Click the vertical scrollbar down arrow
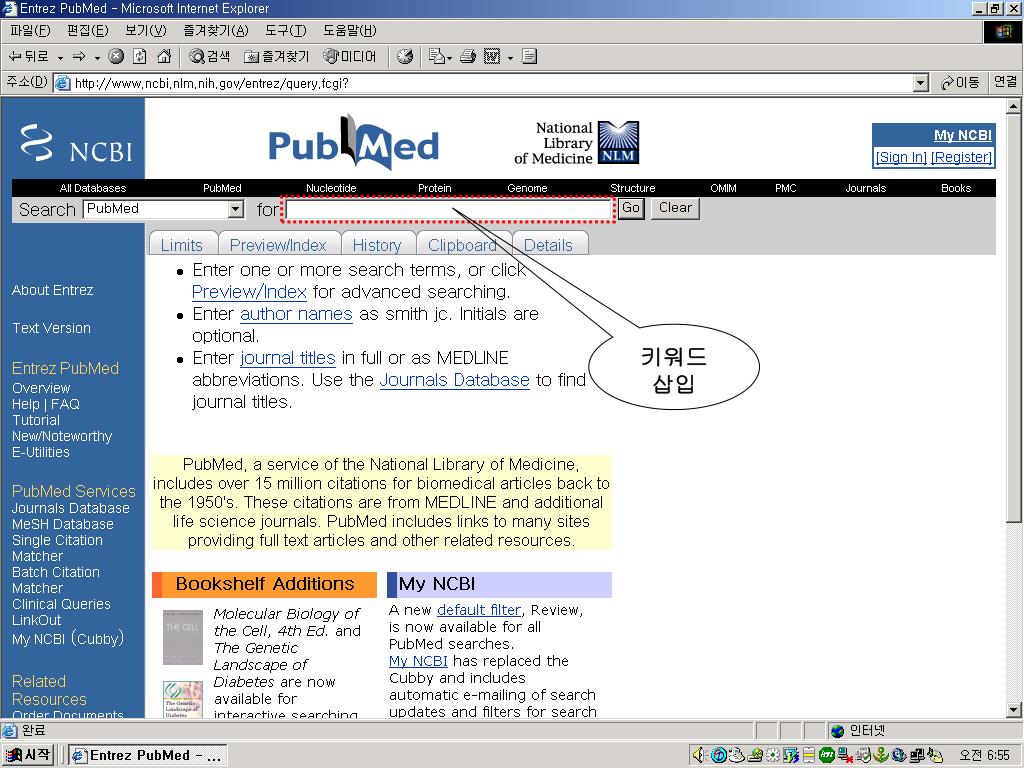The width and height of the screenshot is (1024, 768). pyautogui.click(x=1014, y=710)
